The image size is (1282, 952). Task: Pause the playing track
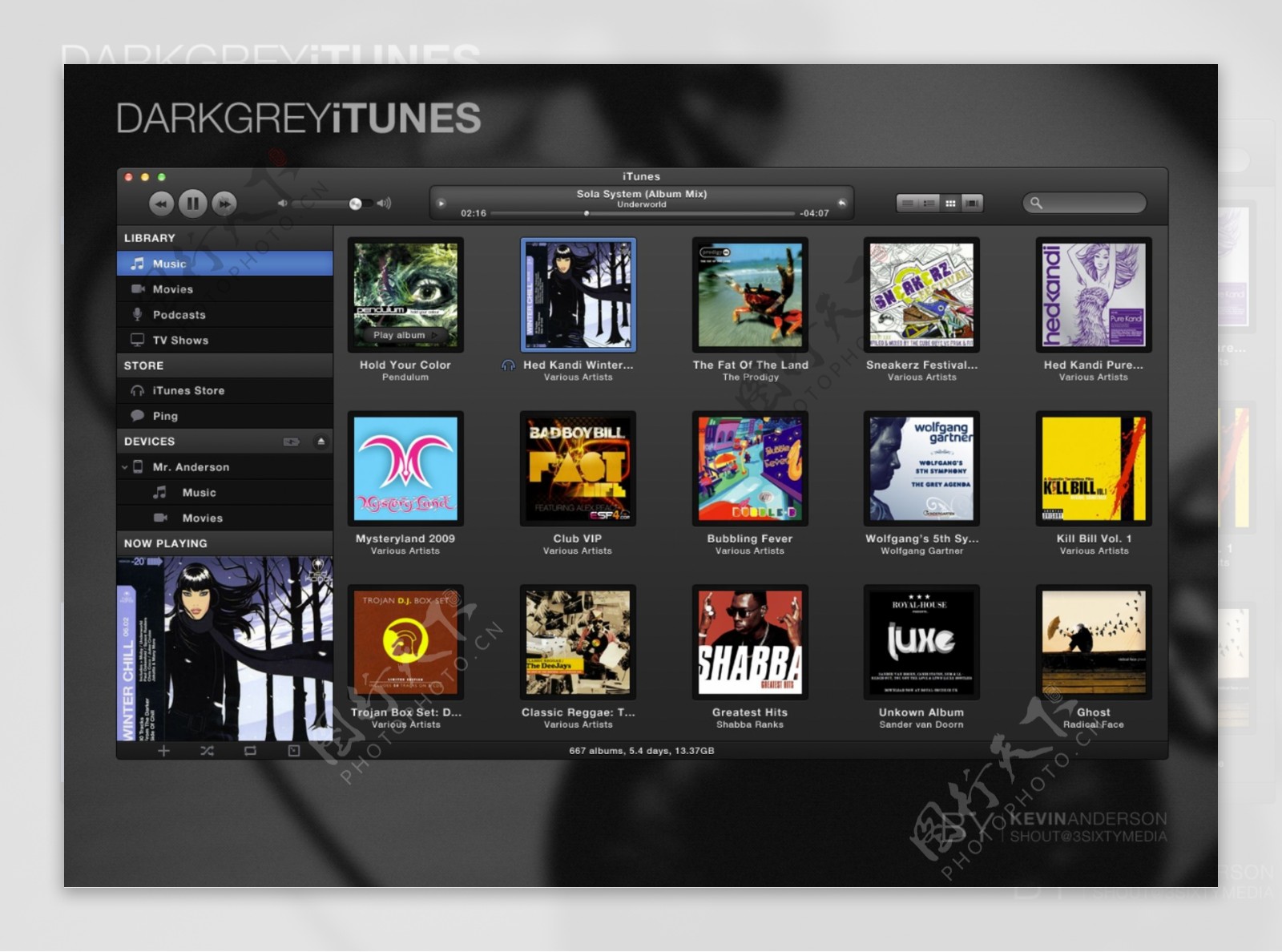[192, 204]
